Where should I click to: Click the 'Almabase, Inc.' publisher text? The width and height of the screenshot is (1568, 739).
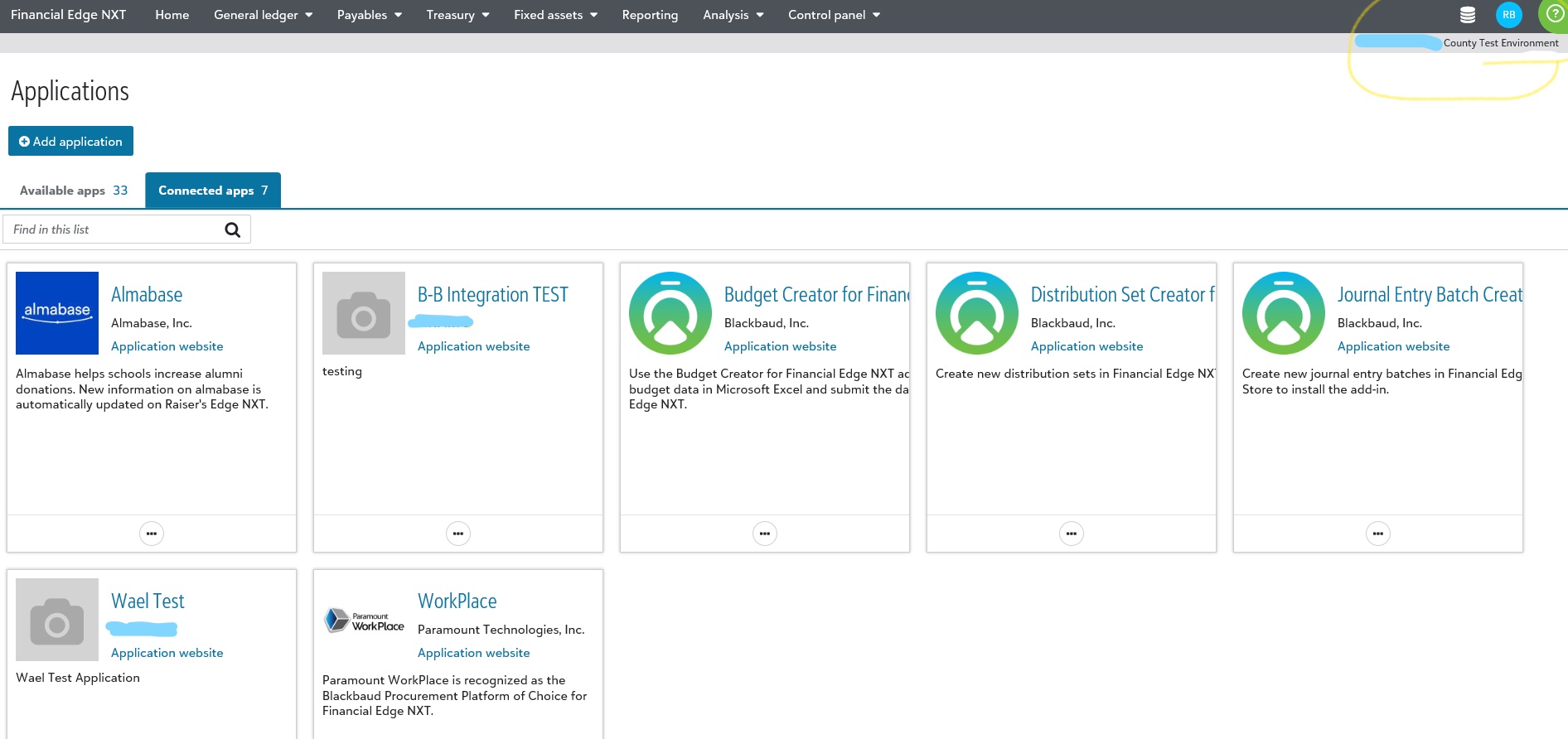click(x=152, y=323)
